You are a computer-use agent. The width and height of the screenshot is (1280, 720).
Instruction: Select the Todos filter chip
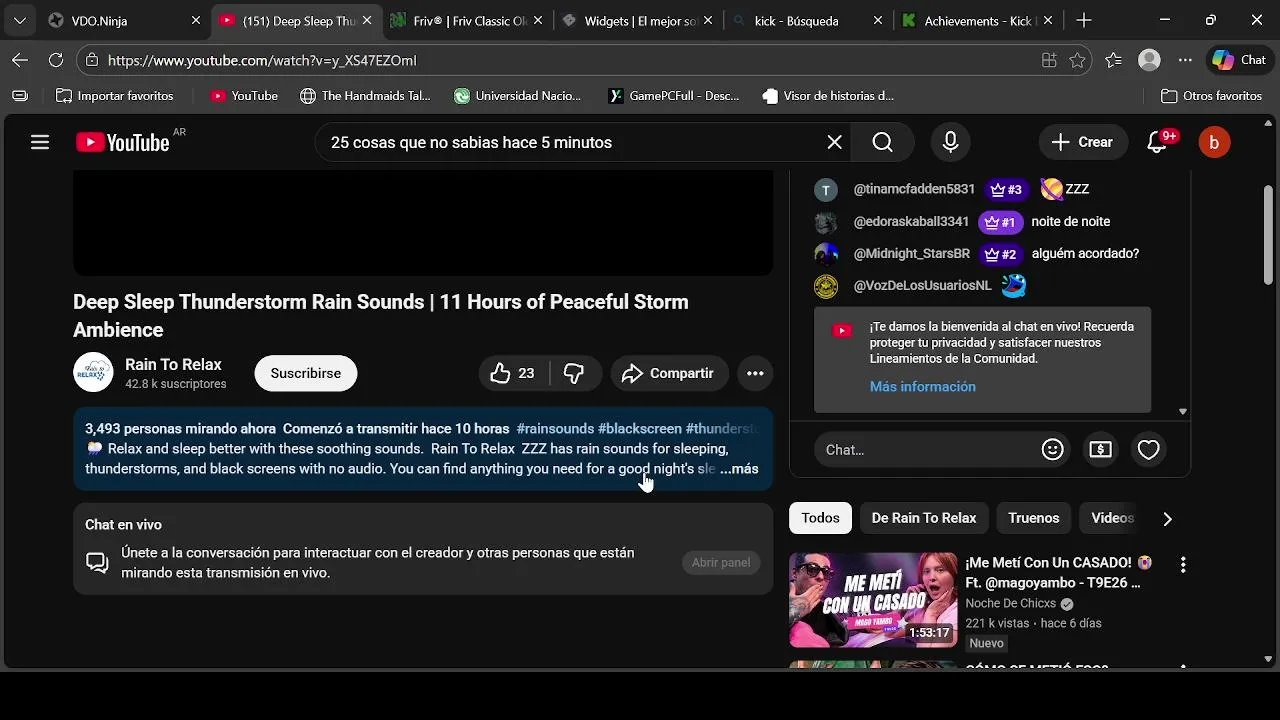tap(820, 517)
